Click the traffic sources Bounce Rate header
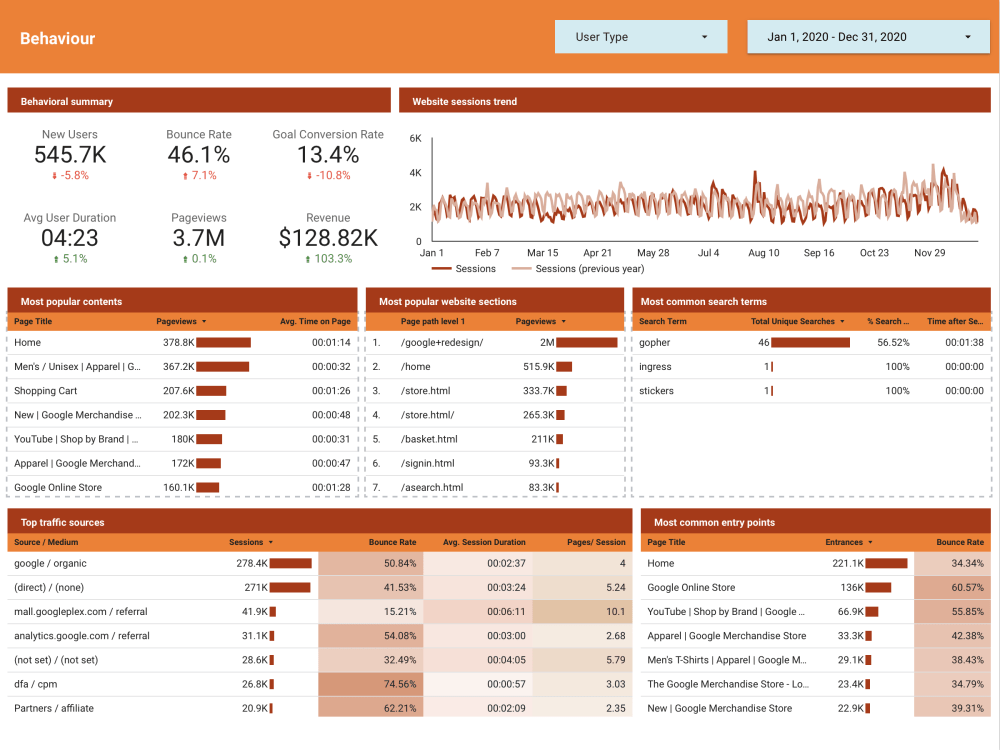 392,542
